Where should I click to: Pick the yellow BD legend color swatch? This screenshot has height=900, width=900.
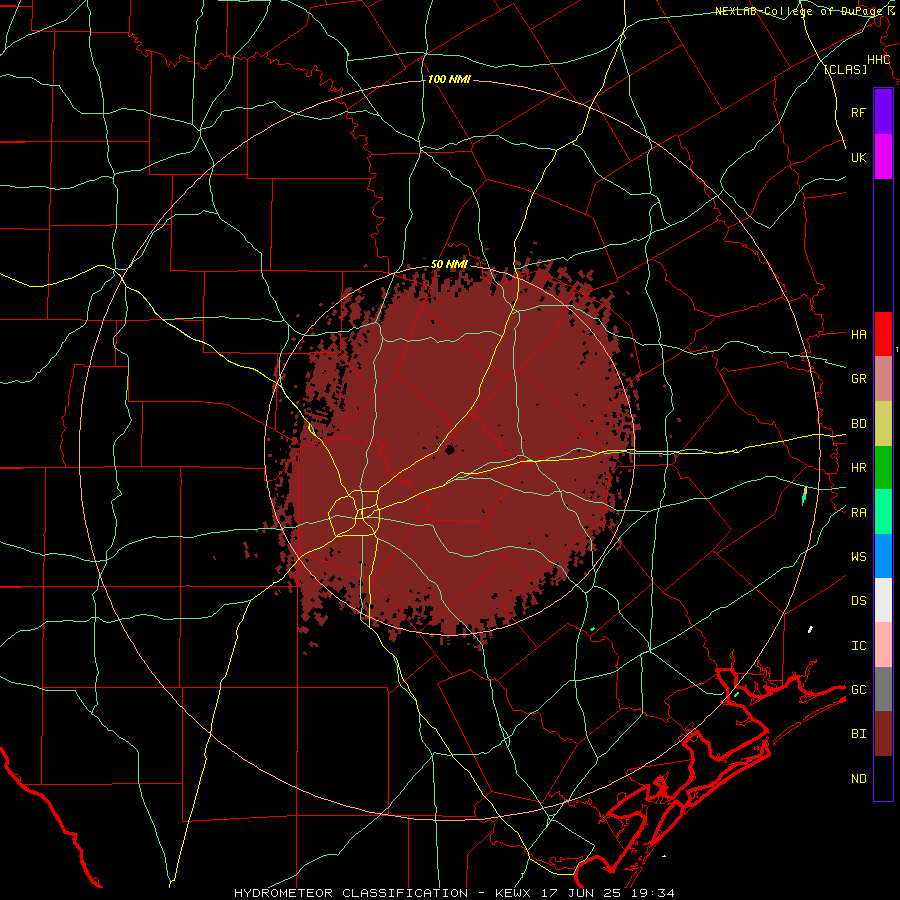tap(883, 423)
